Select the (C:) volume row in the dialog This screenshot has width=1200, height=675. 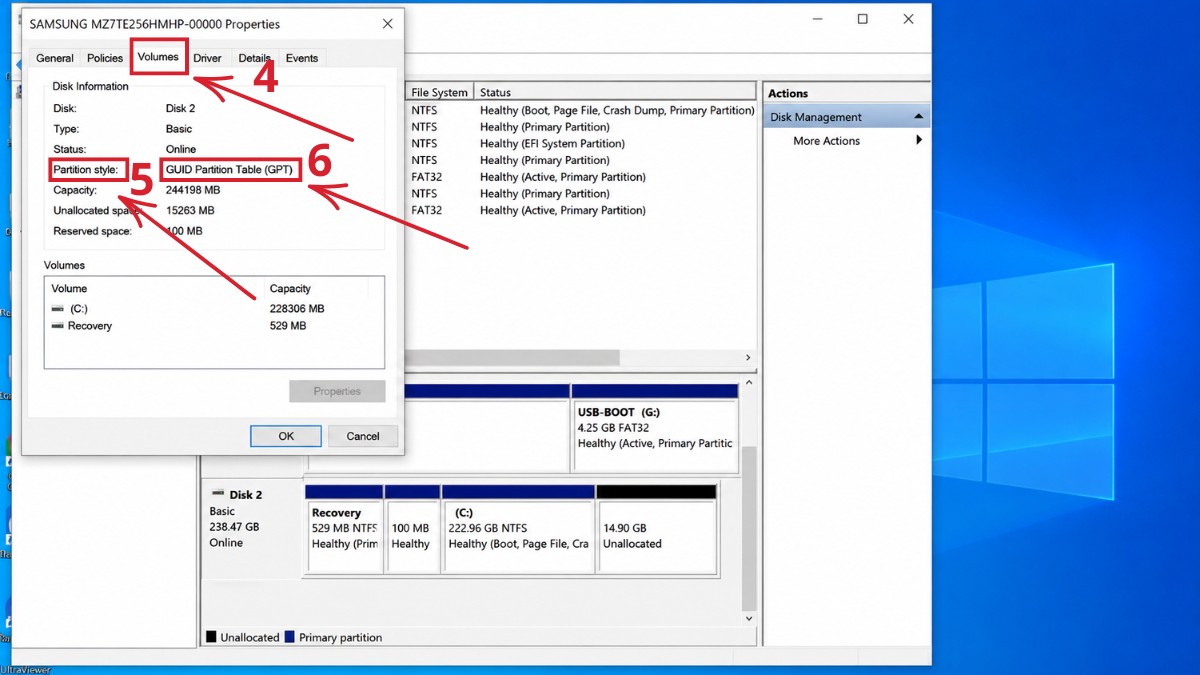tap(216, 309)
